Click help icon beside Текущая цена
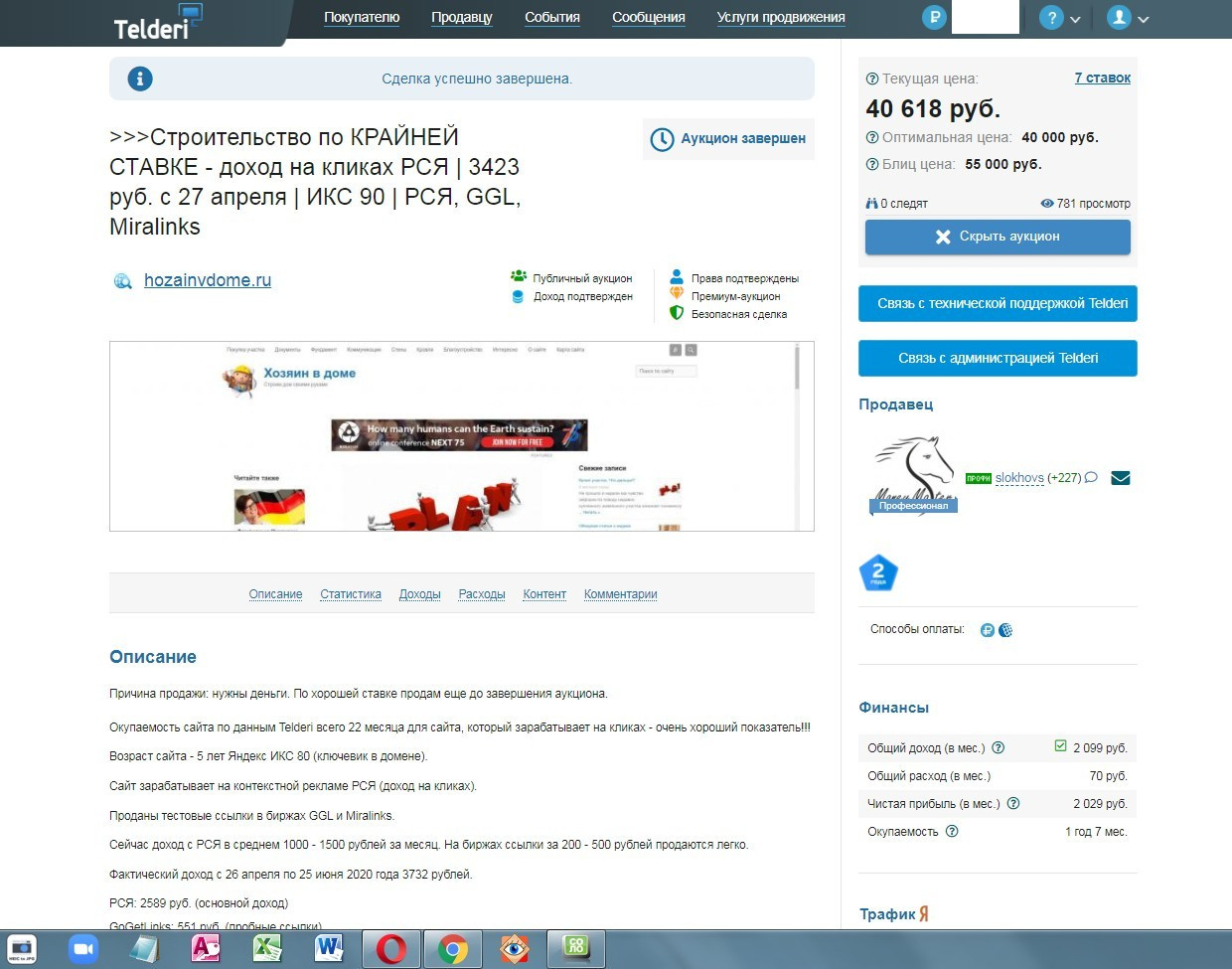 pyautogui.click(x=872, y=79)
